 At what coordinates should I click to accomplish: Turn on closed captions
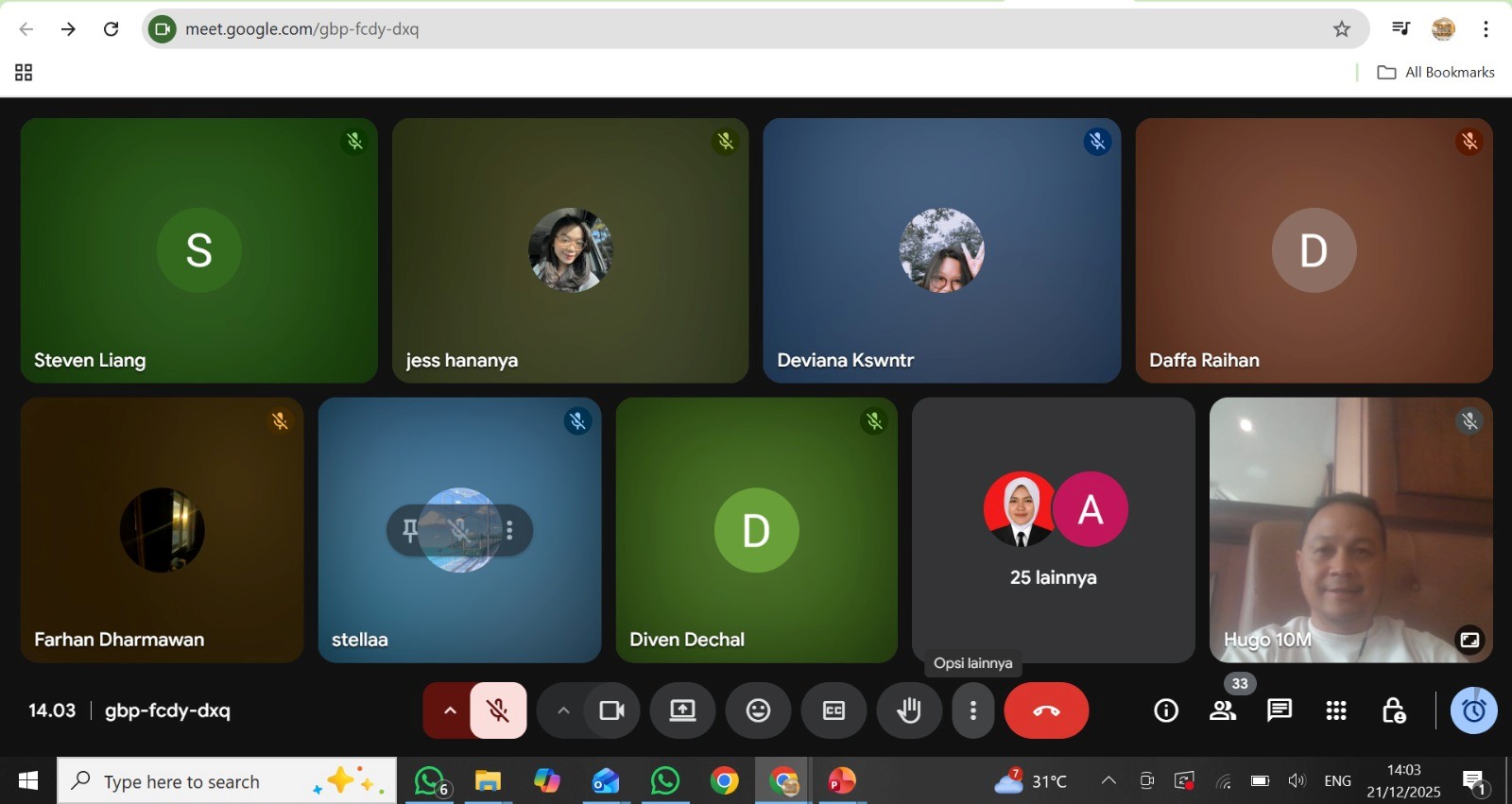coord(833,710)
